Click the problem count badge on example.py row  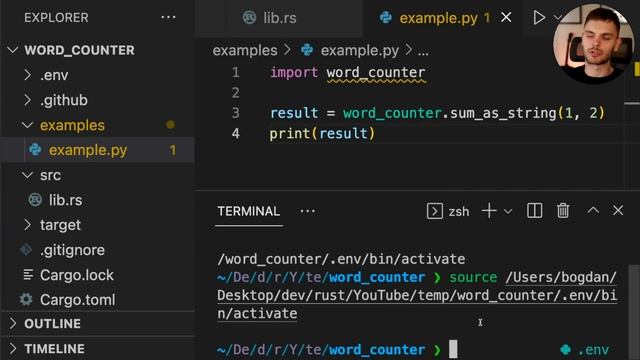click(173, 150)
